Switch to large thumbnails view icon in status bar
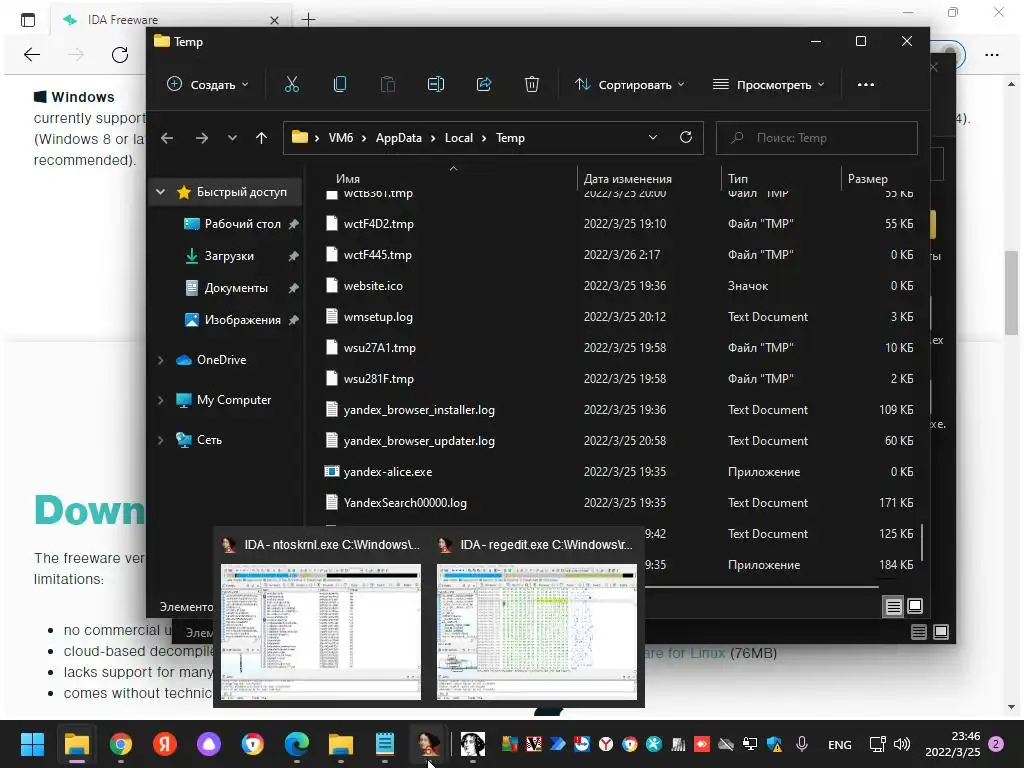This screenshot has height=768, width=1024. tap(915, 606)
